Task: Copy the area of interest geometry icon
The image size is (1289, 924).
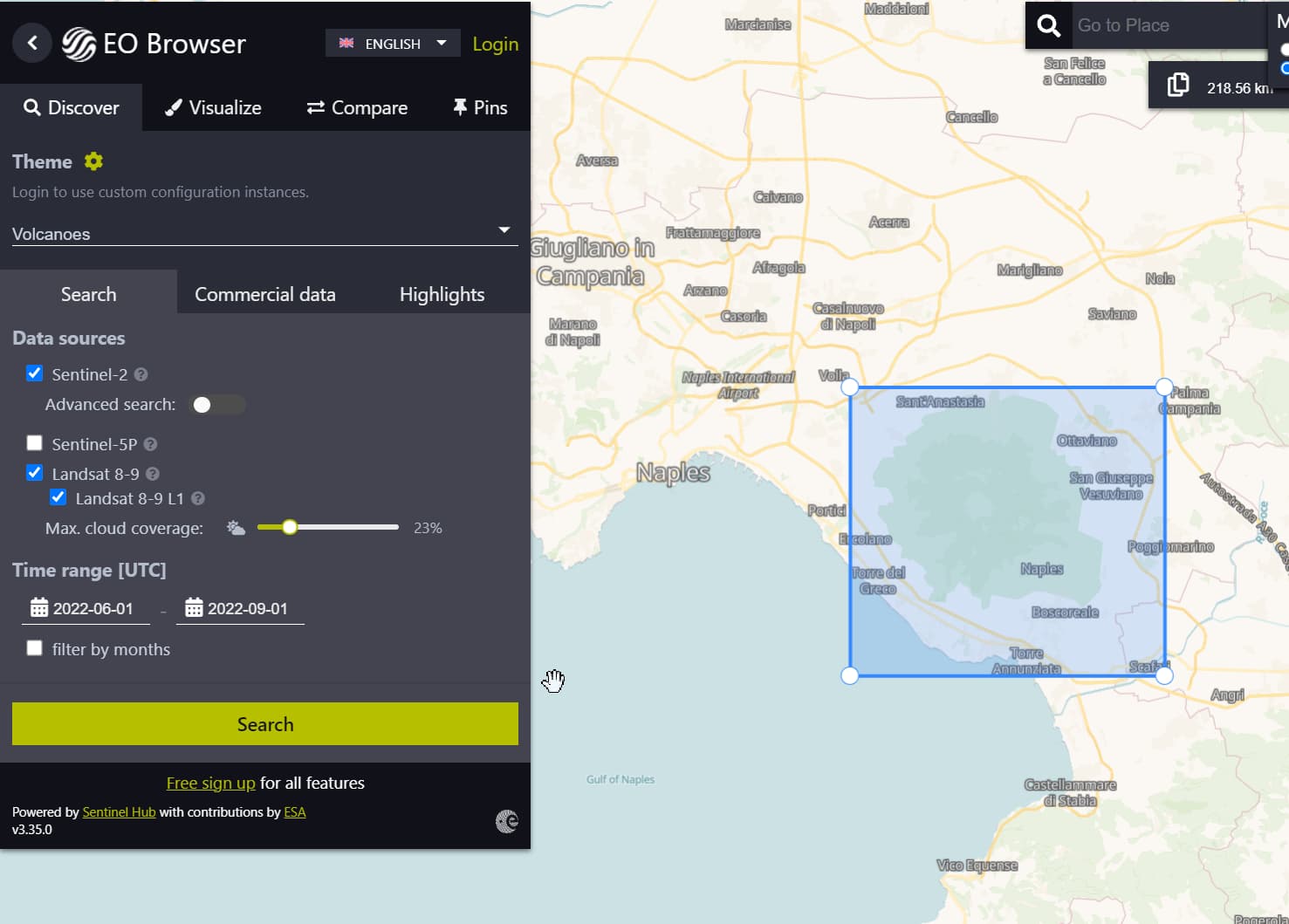Action: [1178, 86]
